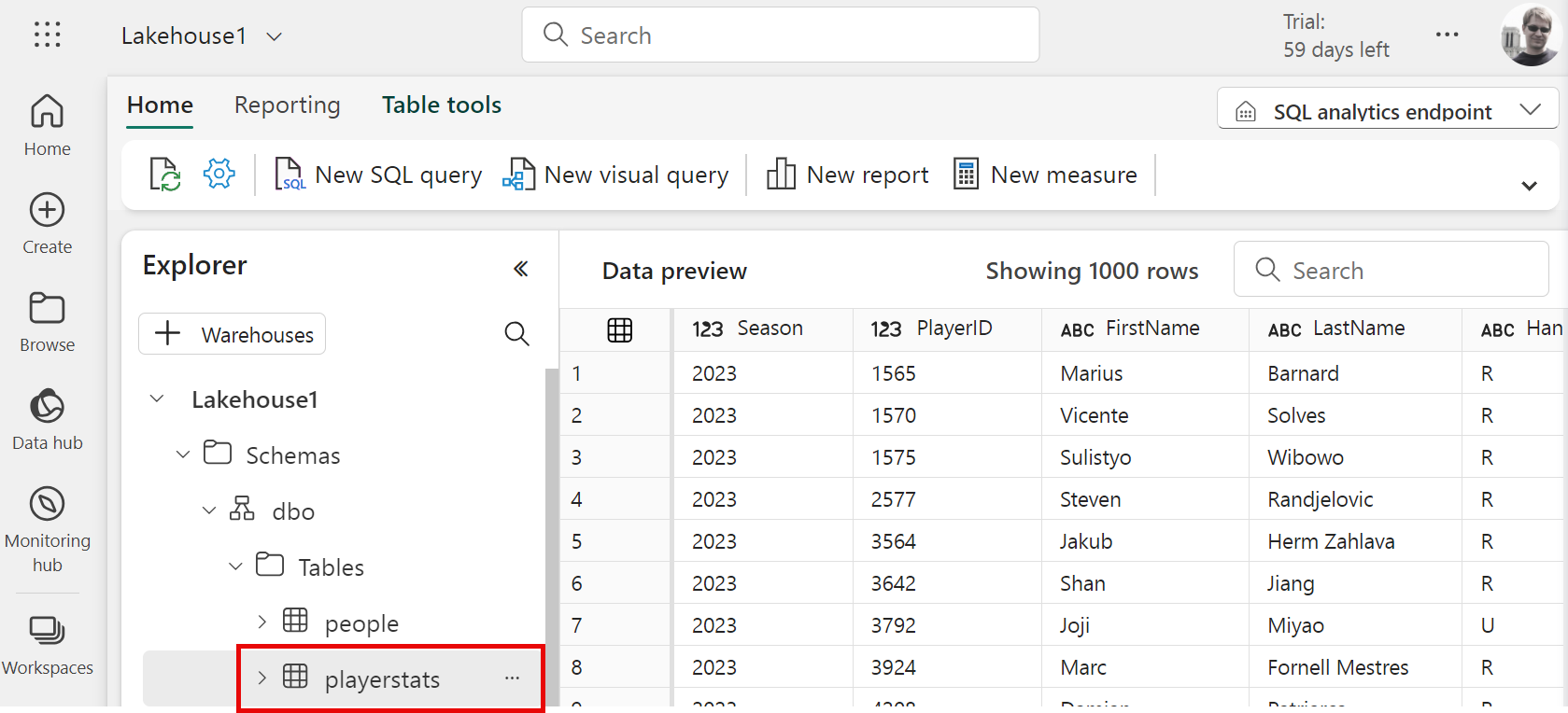Open Data hub in the sidebar
The width and height of the screenshot is (1568, 713).
[47, 419]
